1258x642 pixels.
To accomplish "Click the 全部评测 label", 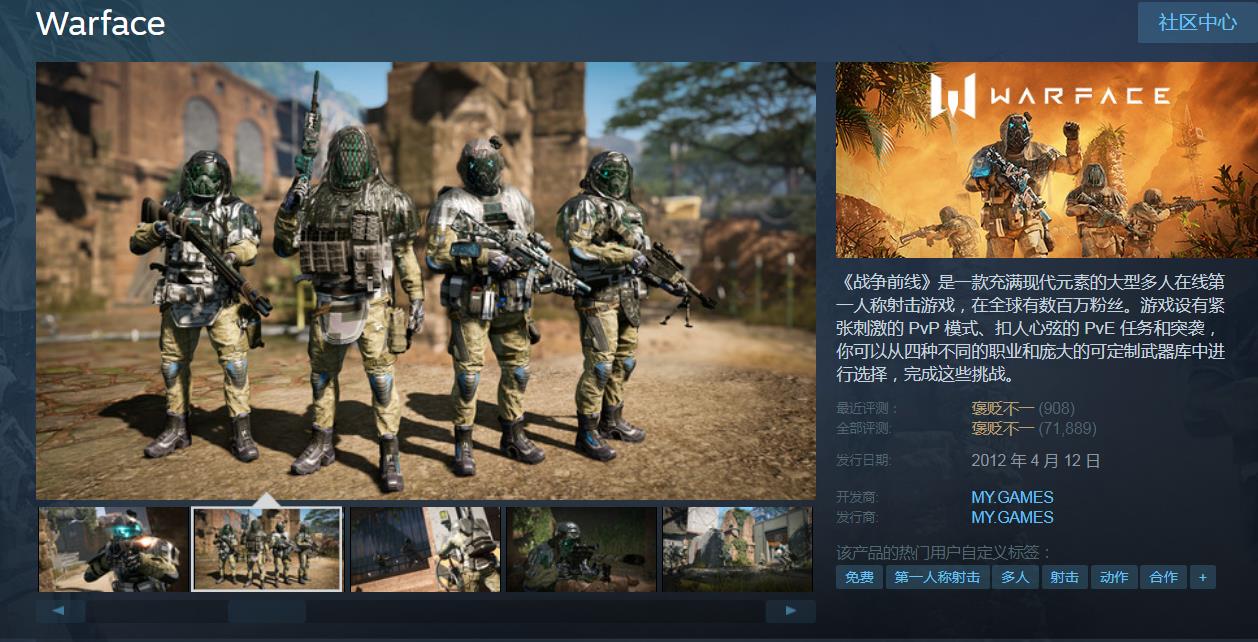I will point(862,429).
